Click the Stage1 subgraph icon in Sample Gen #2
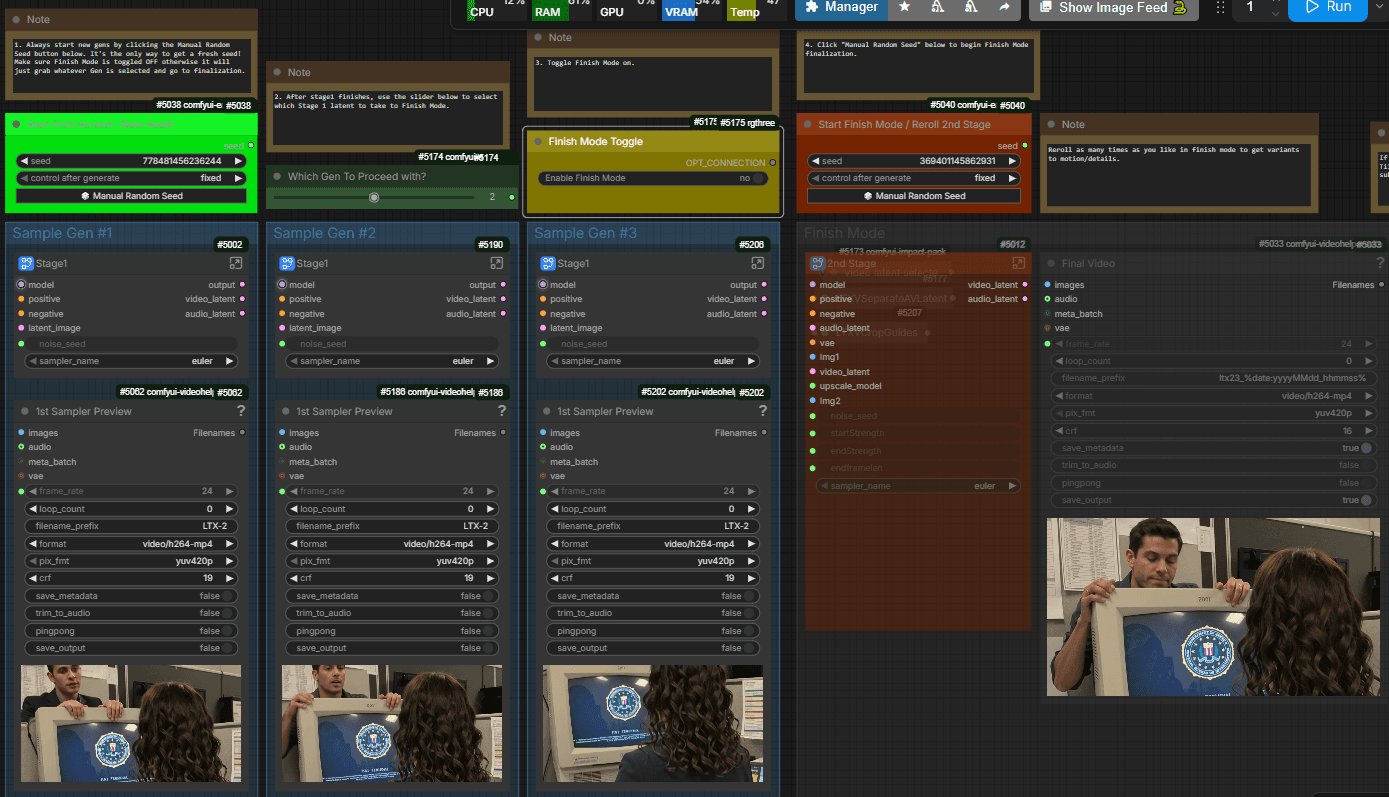The width and height of the screenshot is (1389, 797). pos(287,264)
